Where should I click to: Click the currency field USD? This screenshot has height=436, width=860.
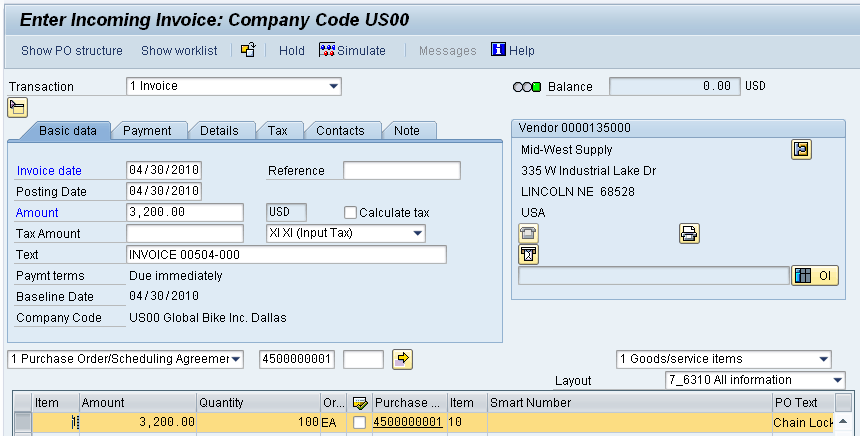pos(286,212)
